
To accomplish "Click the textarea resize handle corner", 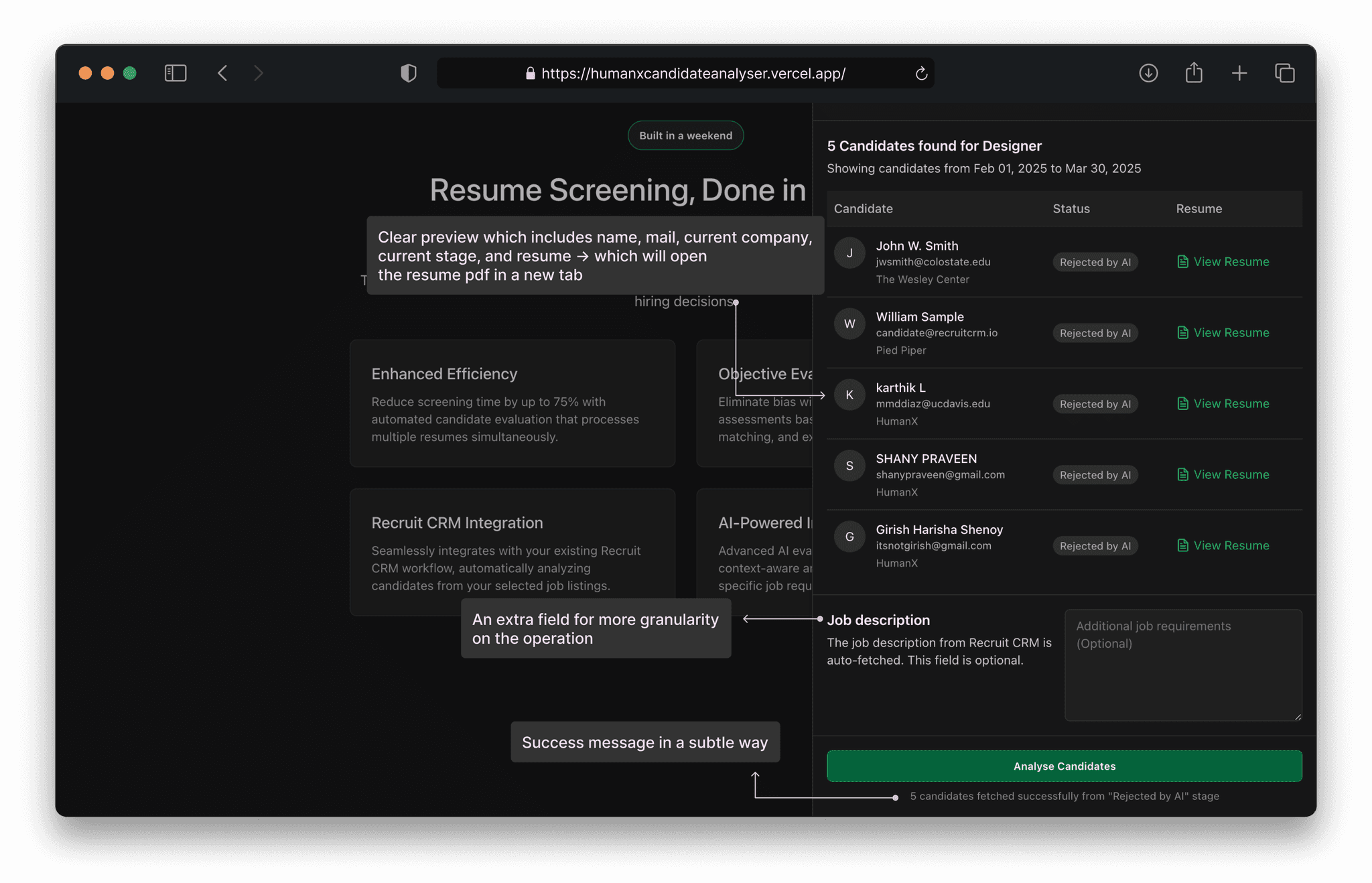I will pos(1298,717).
